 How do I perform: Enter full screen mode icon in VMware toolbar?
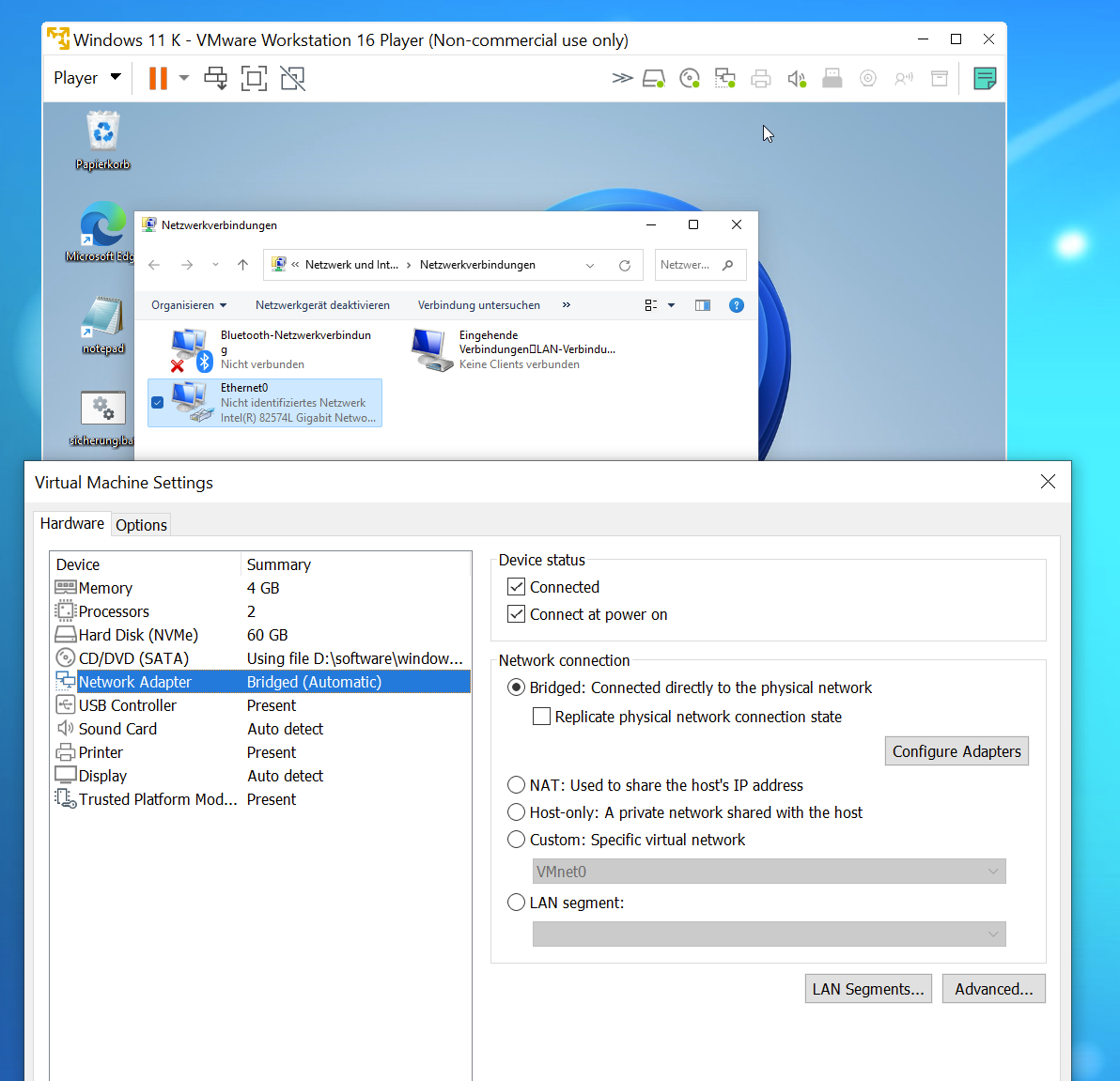[255, 78]
